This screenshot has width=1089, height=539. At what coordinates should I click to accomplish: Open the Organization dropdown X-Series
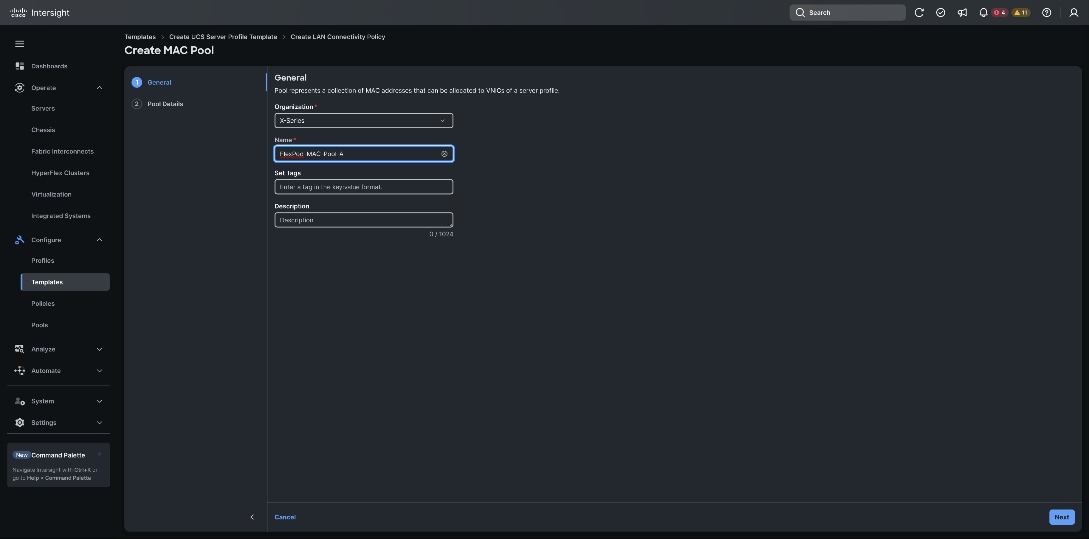click(363, 120)
